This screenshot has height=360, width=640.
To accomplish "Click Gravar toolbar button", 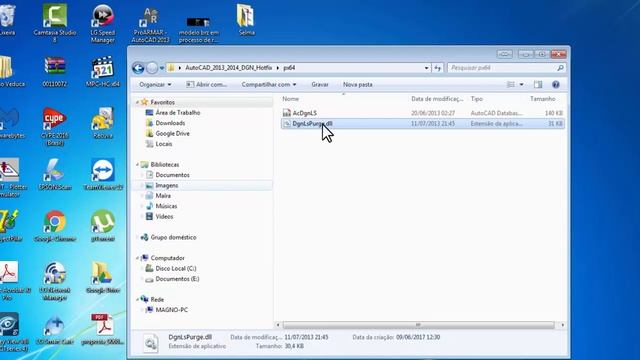I will pyautogui.click(x=320, y=84).
